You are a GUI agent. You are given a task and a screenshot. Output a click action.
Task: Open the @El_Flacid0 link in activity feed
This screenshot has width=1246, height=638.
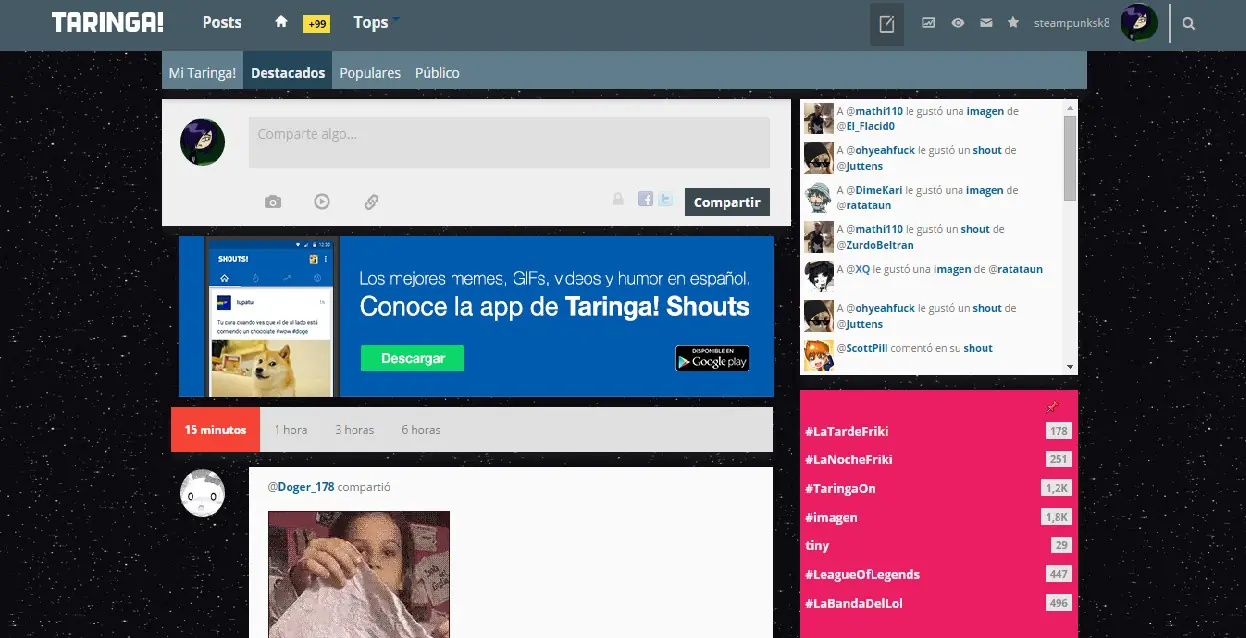[x=865, y=126]
